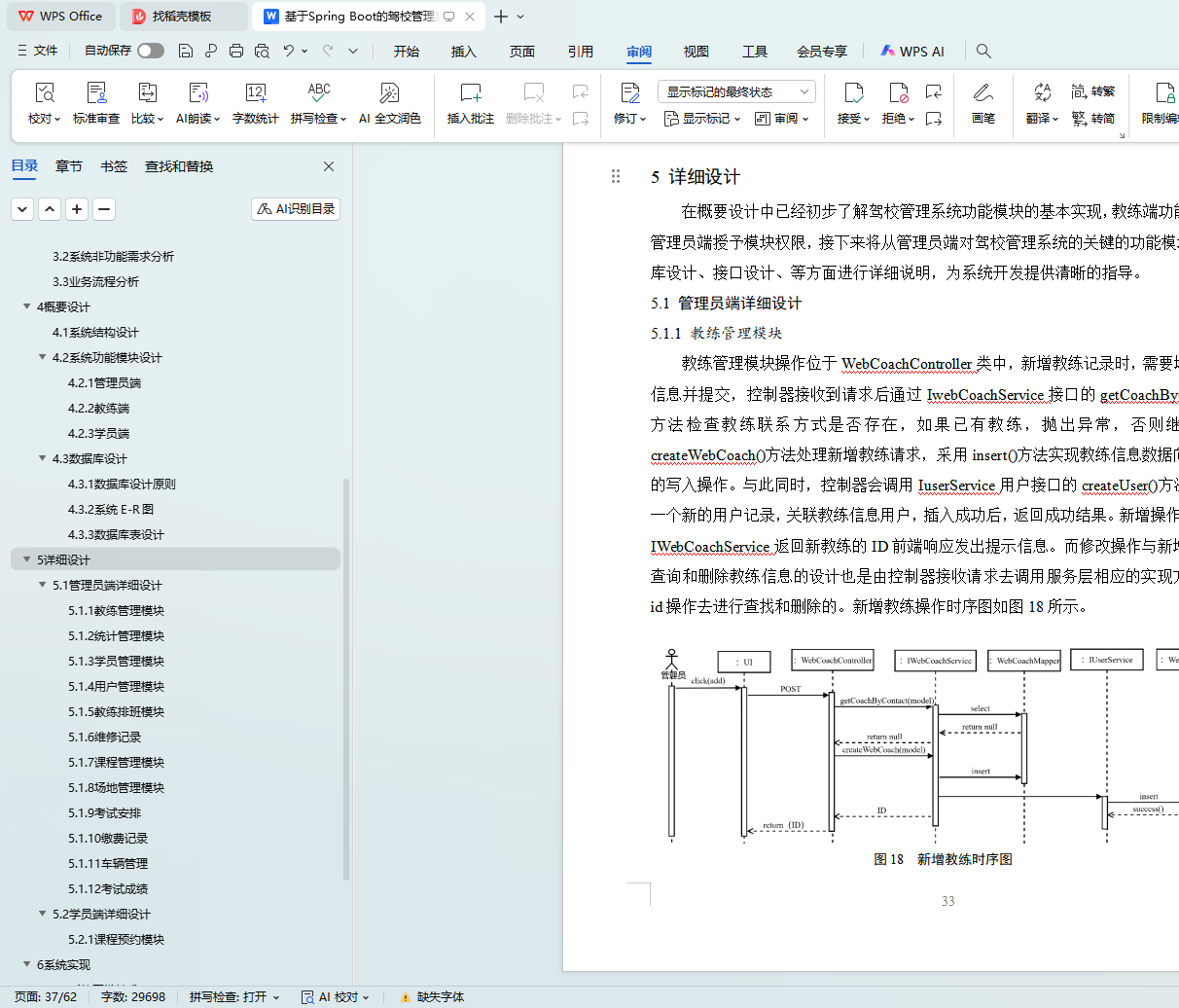The height and width of the screenshot is (1008, 1179).
Task: Click the insert comment (插入批注) icon
Action: [471, 93]
